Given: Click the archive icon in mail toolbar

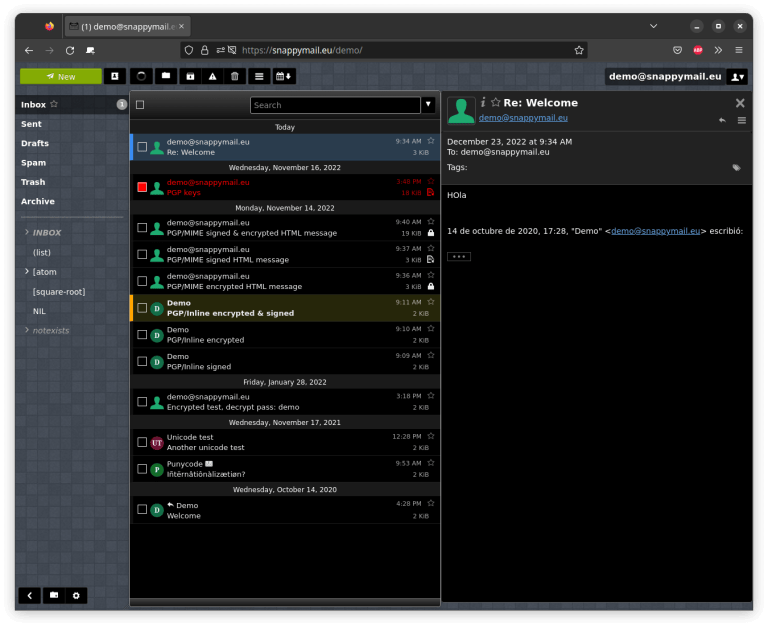Looking at the screenshot, I should coord(190,76).
